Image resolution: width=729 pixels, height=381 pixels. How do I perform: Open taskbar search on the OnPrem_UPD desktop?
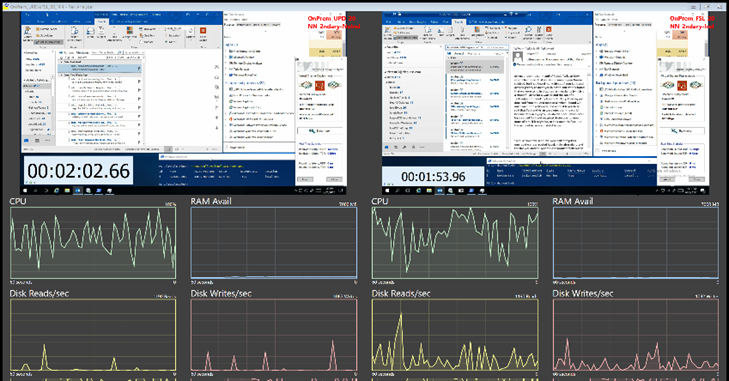tap(35, 190)
